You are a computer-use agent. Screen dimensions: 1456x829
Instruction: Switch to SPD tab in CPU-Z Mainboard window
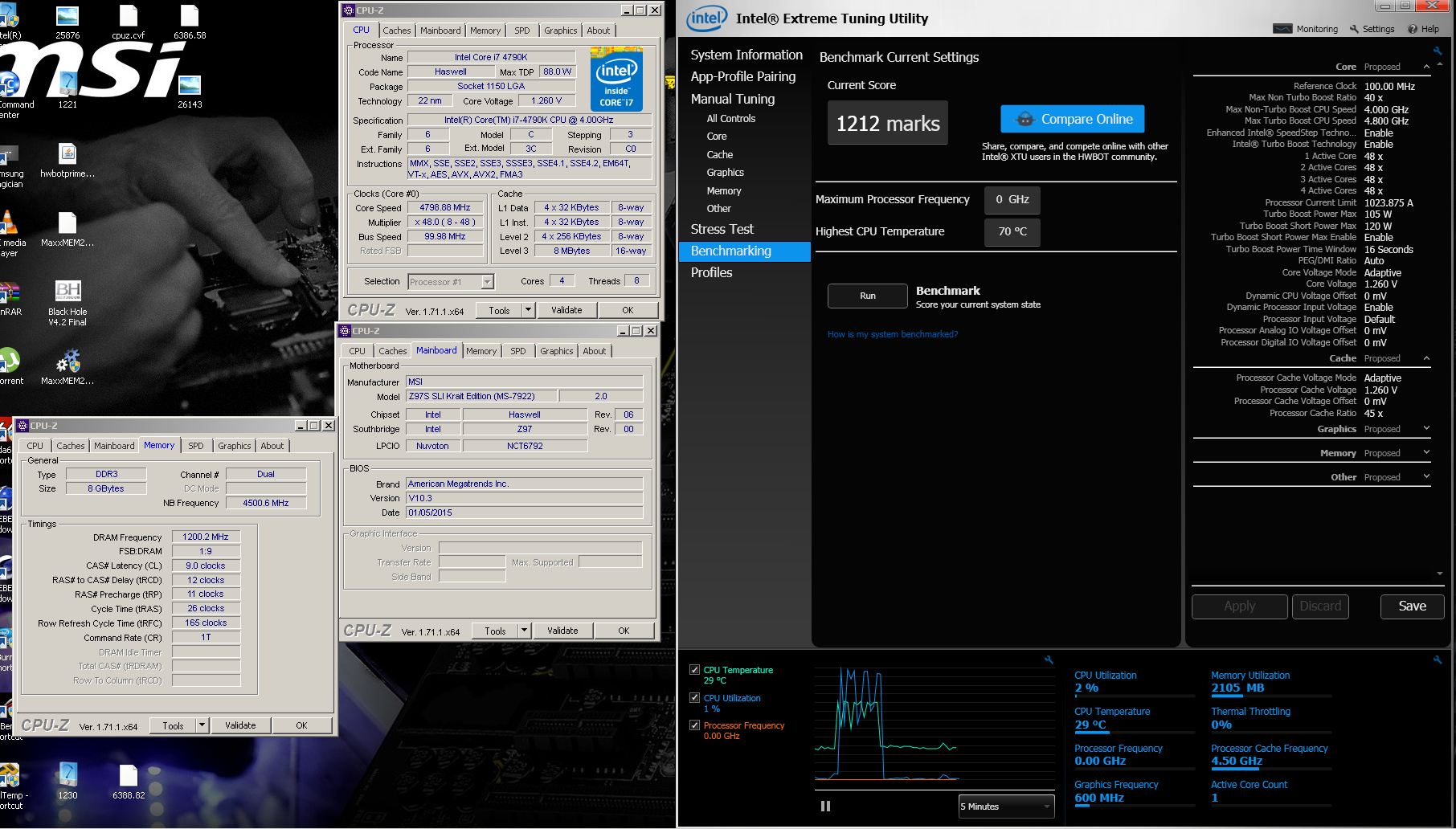coord(517,351)
